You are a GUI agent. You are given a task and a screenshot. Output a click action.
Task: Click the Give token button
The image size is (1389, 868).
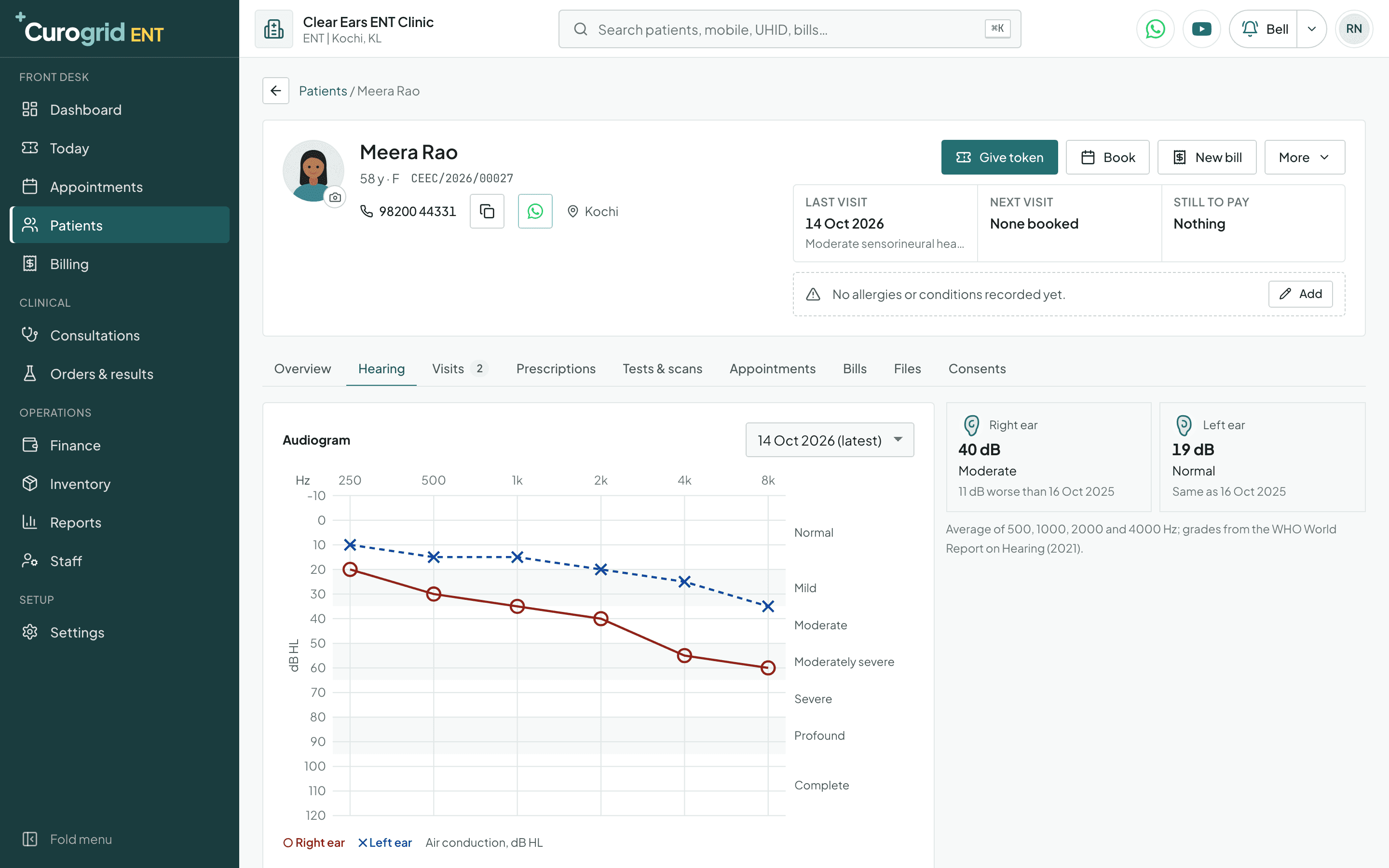click(x=999, y=157)
